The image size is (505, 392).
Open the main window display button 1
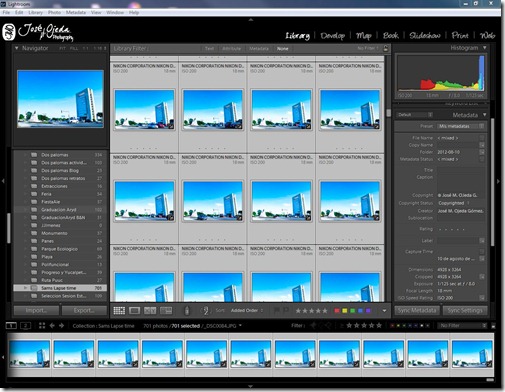click(11, 326)
